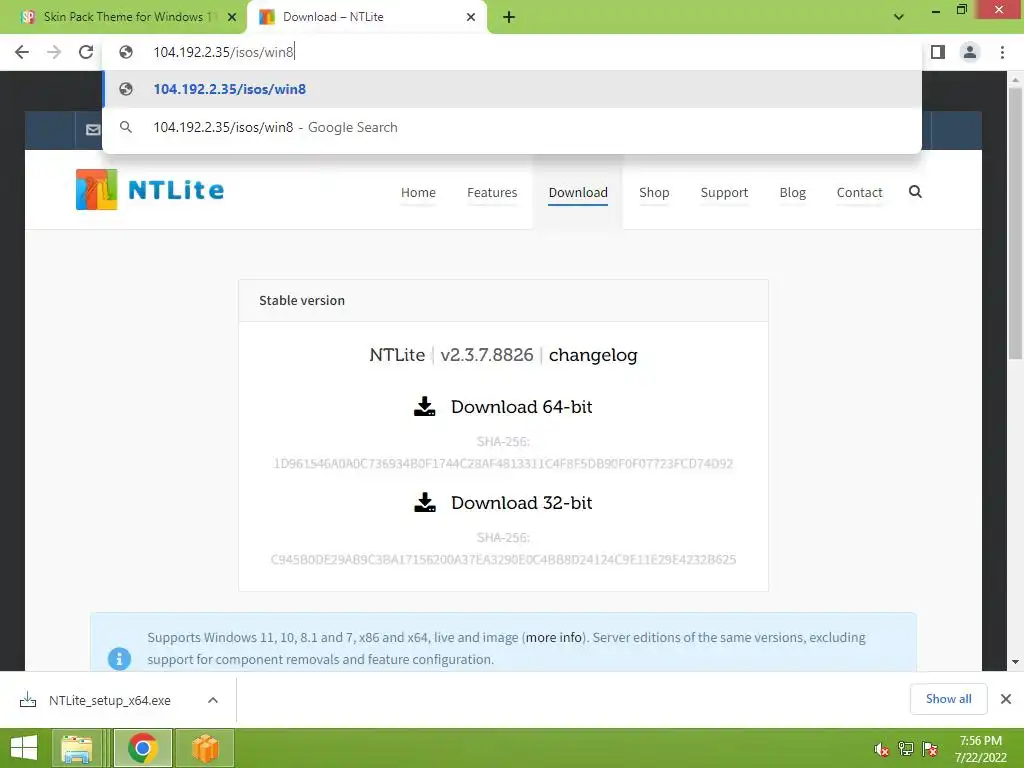
Task: Click the muted volume tray icon
Action: (x=882, y=749)
